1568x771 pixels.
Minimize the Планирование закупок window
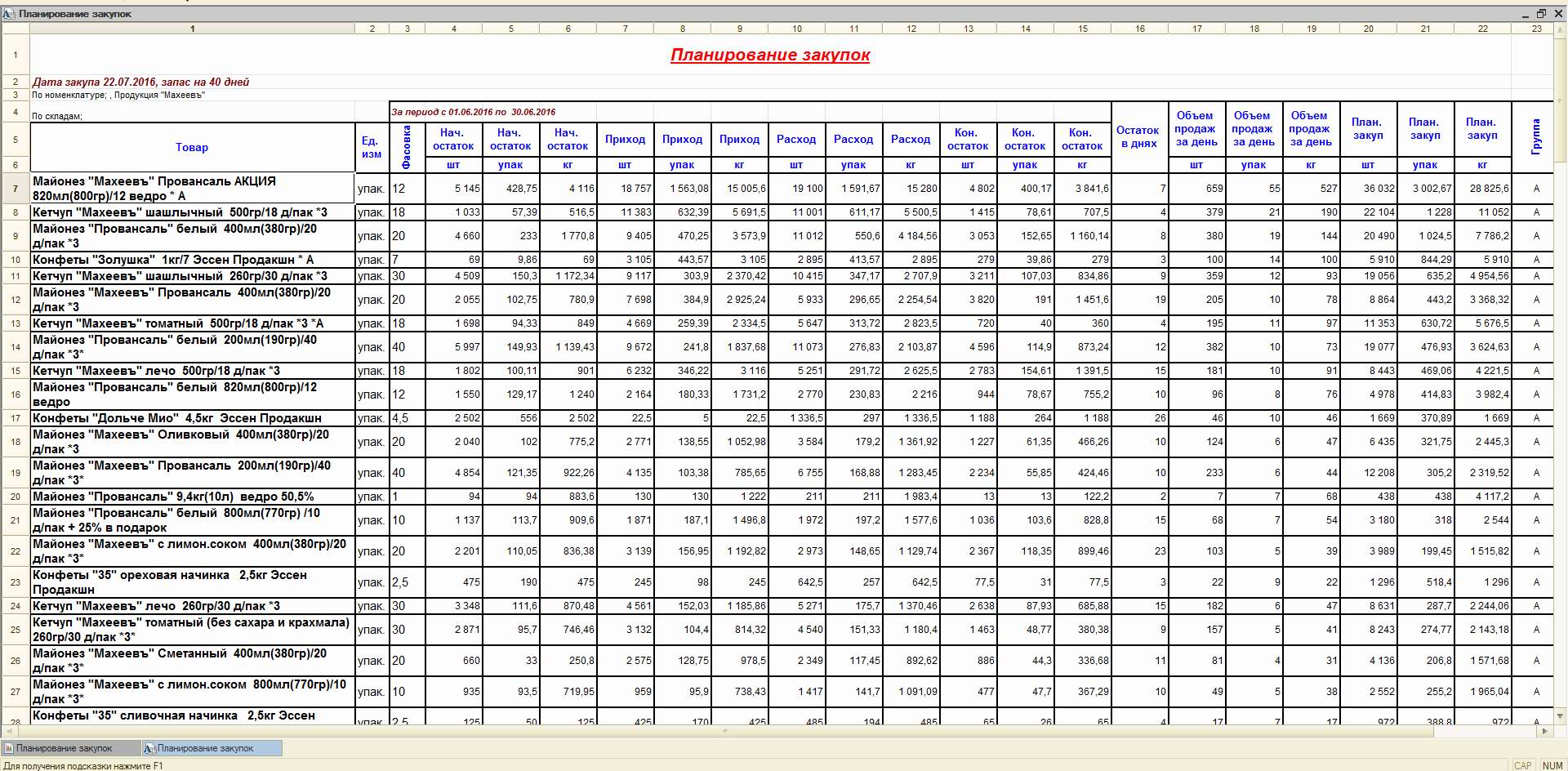(x=1526, y=14)
